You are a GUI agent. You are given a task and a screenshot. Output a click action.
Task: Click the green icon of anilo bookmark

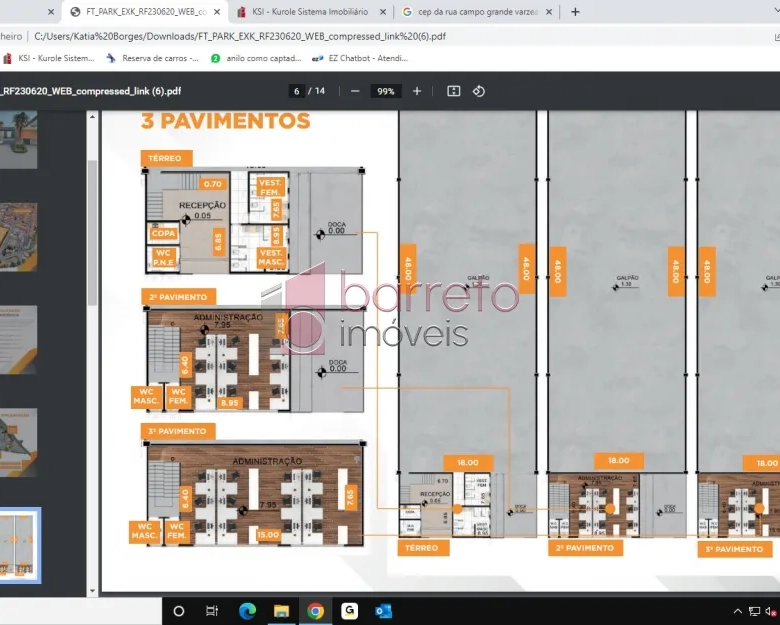click(215, 58)
